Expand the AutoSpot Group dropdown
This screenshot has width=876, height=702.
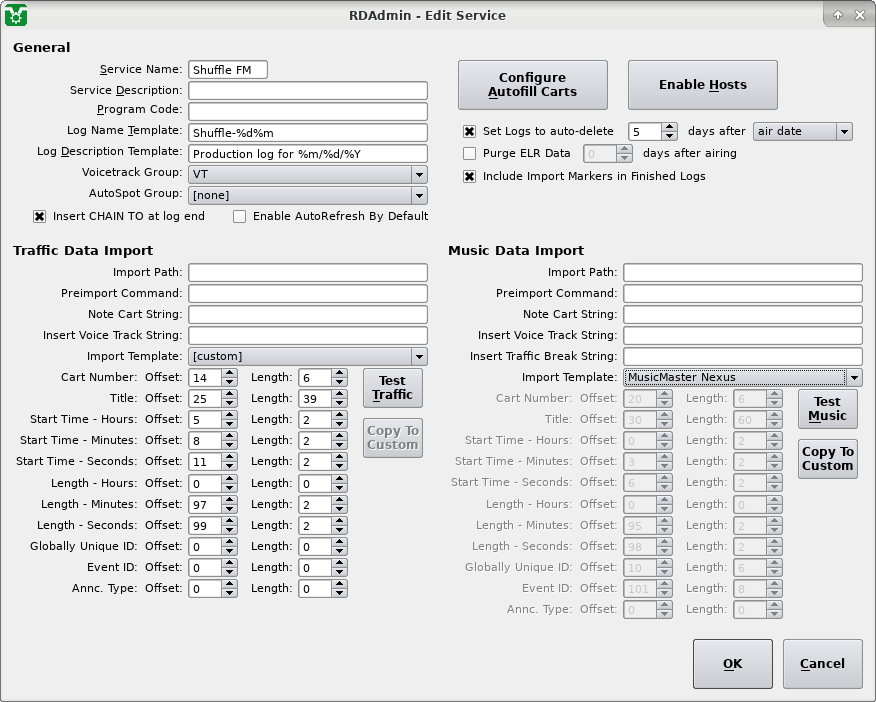click(x=307, y=195)
